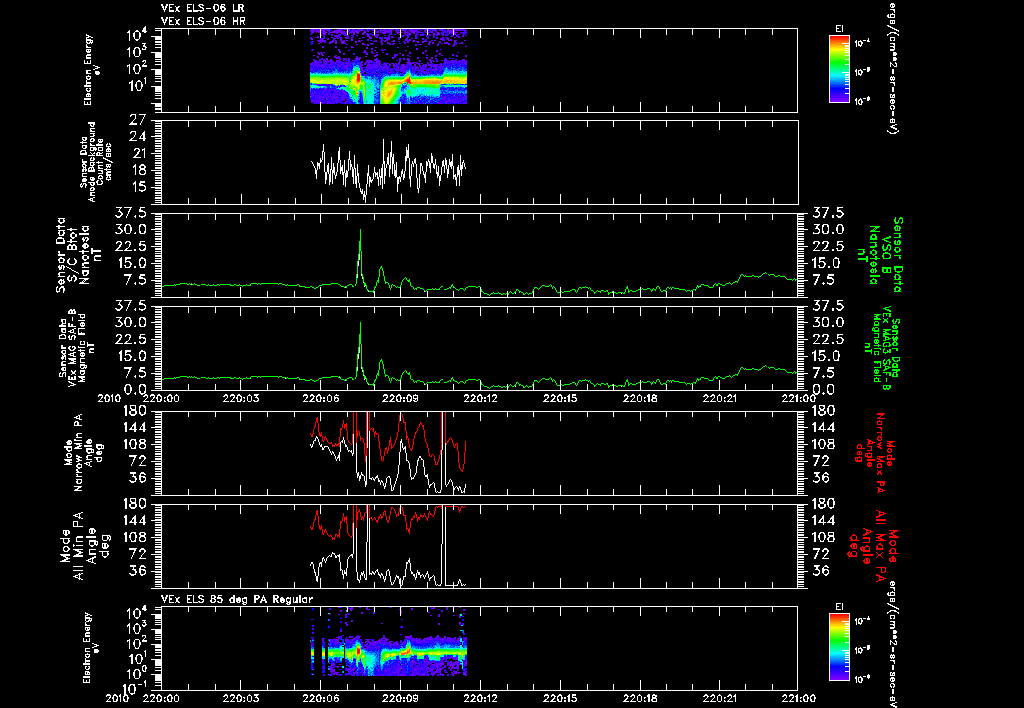
Task: Click the "21" tick on count rate axis
Action: (x=138, y=153)
